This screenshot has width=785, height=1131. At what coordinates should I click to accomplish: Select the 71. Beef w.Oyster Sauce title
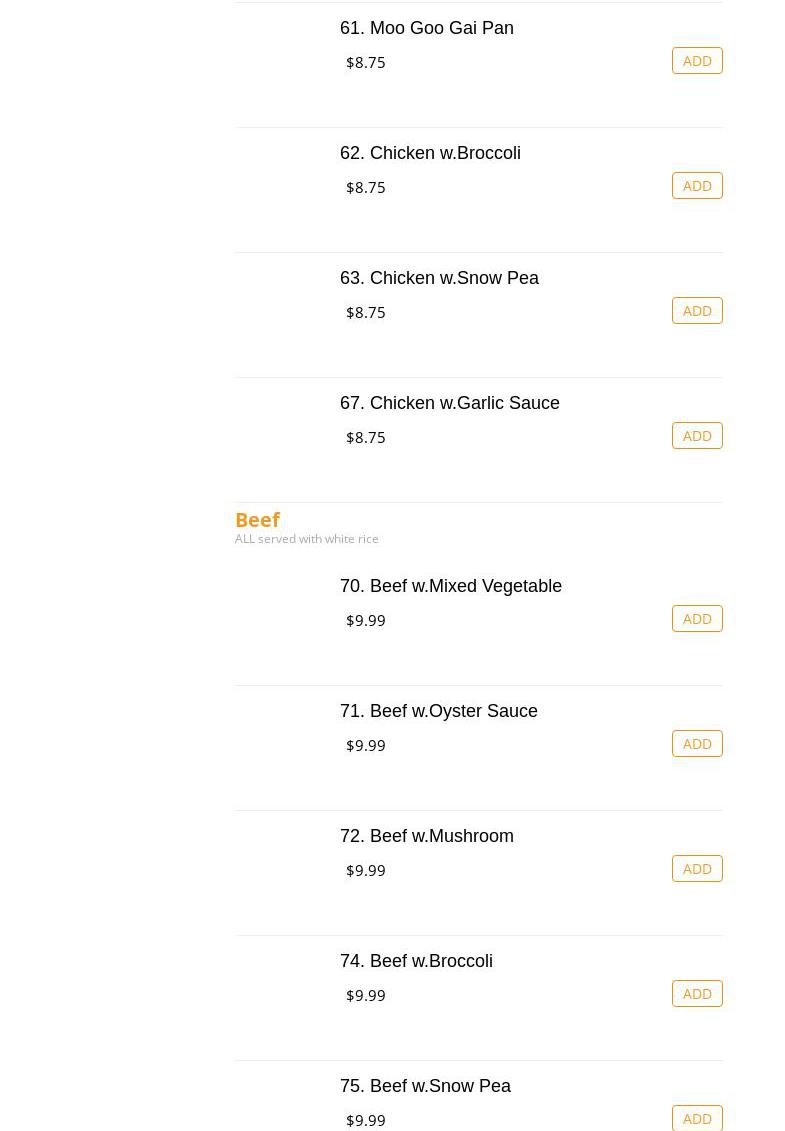click(x=439, y=711)
